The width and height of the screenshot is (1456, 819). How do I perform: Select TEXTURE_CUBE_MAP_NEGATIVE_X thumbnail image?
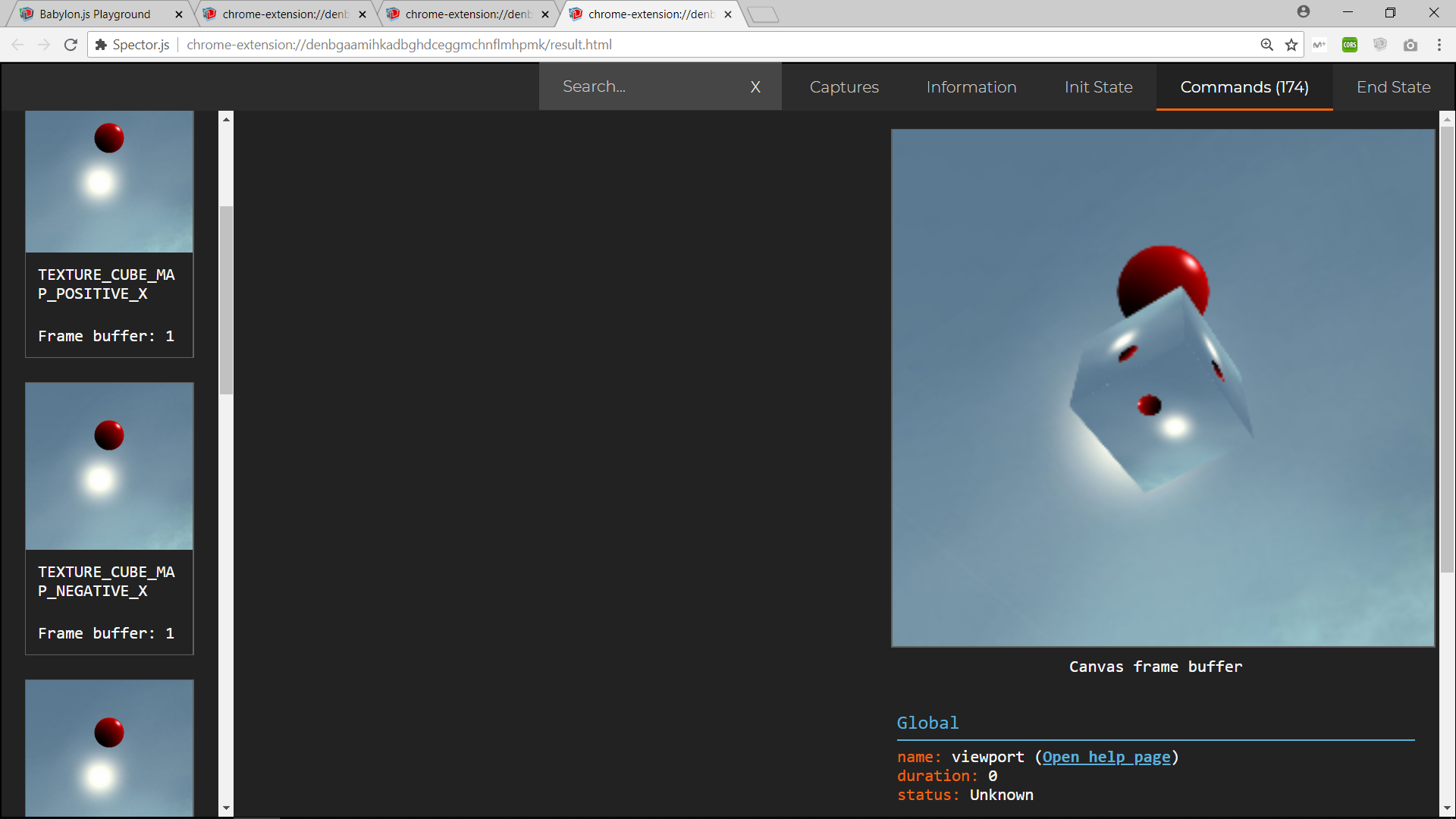pyautogui.click(x=109, y=466)
